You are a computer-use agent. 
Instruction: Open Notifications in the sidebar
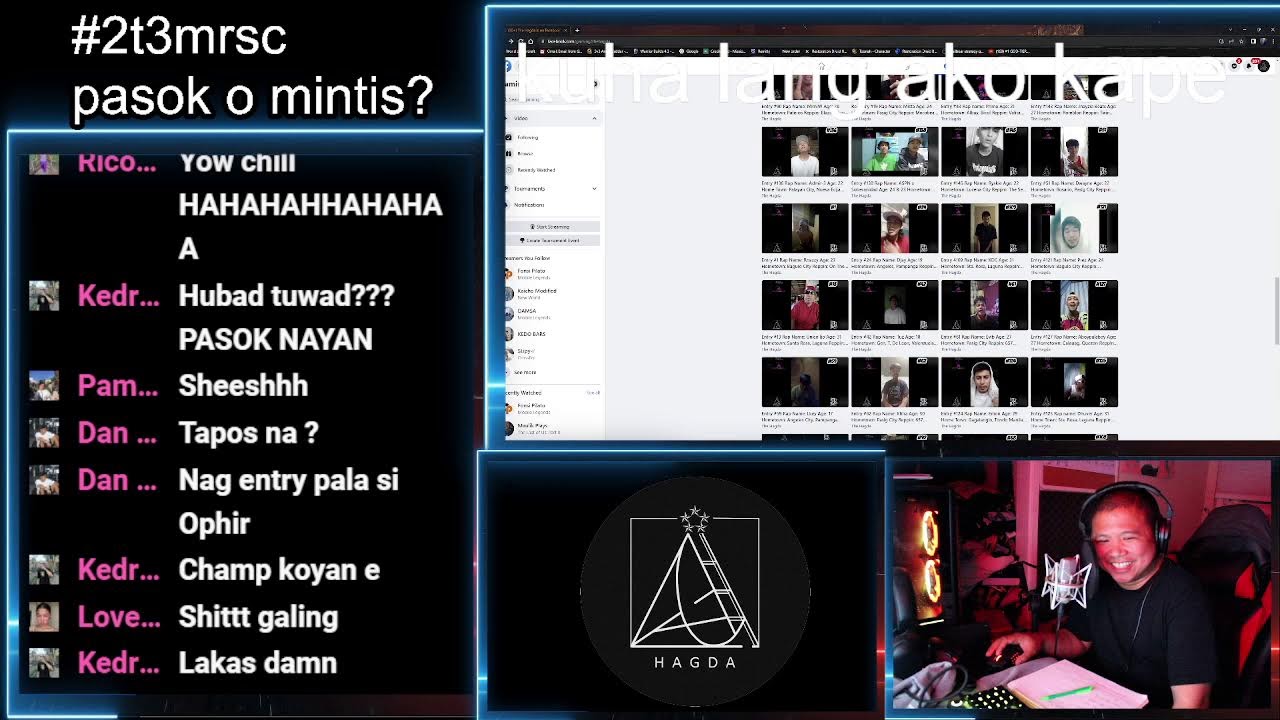[x=528, y=205]
